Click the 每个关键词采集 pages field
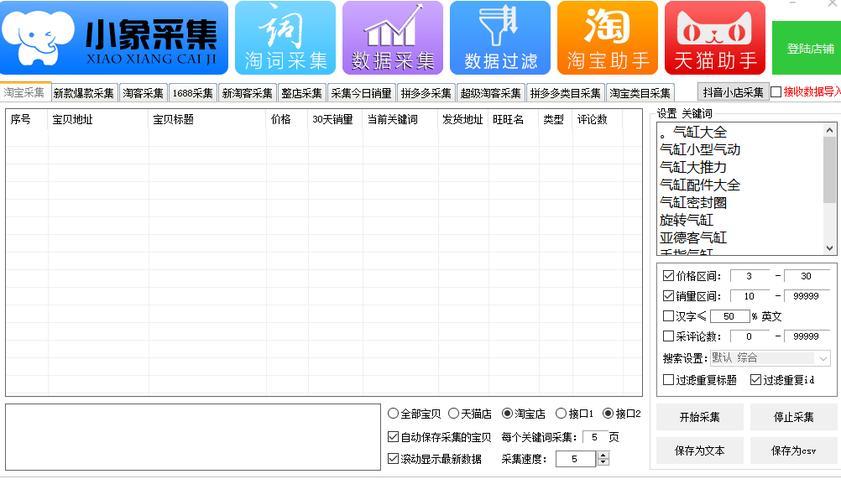Image resolution: width=841 pixels, height=500 pixels. tap(594, 437)
